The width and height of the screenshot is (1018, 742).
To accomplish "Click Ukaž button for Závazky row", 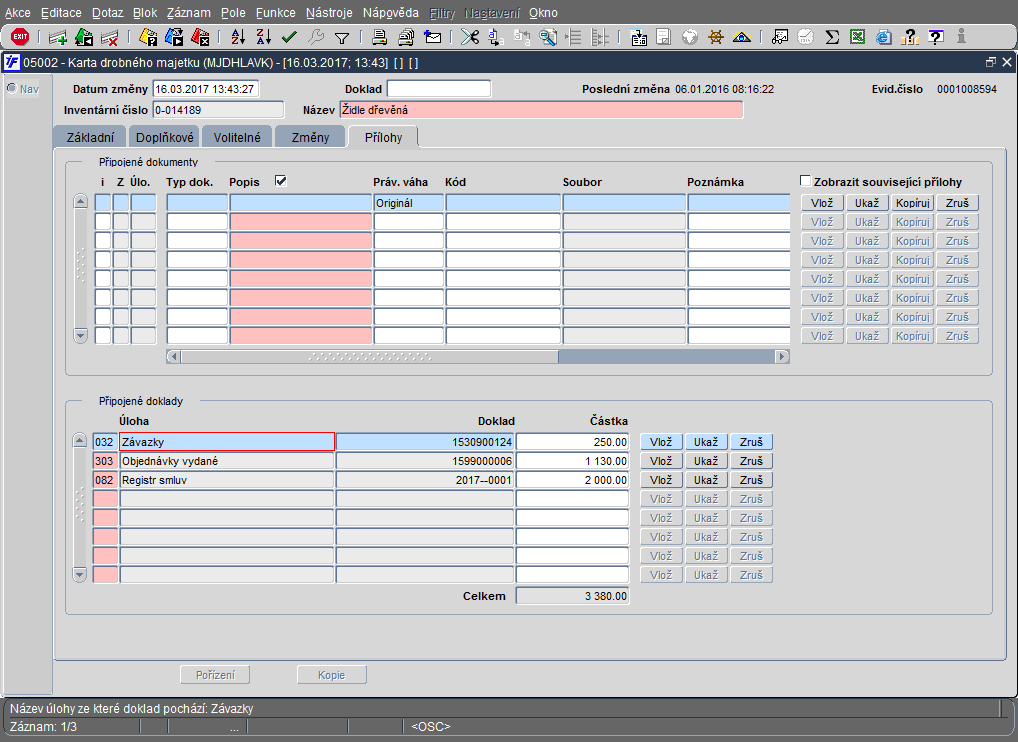I will [x=706, y=442].
